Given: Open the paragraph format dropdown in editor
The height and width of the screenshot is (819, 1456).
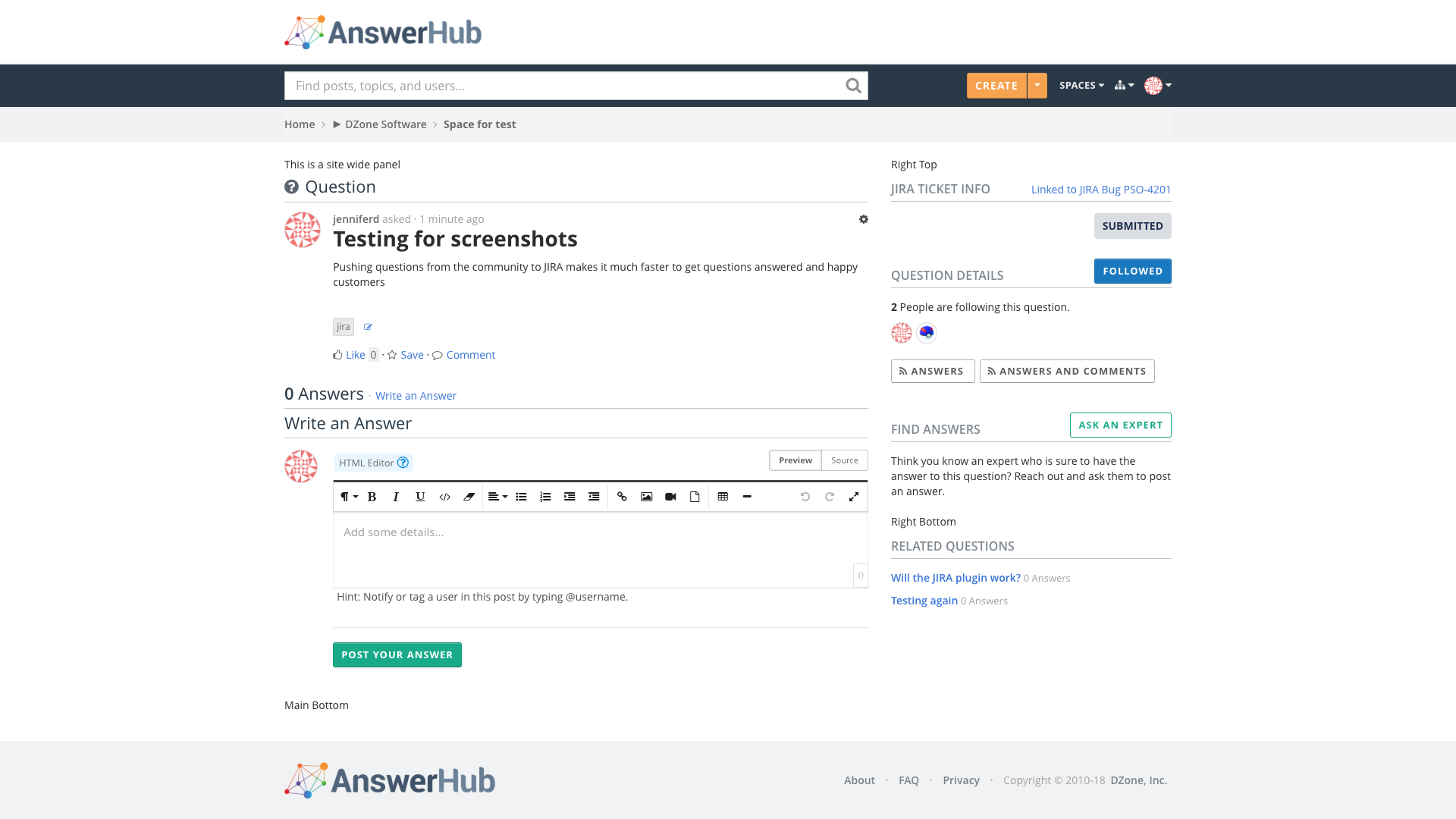Looking at the screenshot, I should coord(349,497).
